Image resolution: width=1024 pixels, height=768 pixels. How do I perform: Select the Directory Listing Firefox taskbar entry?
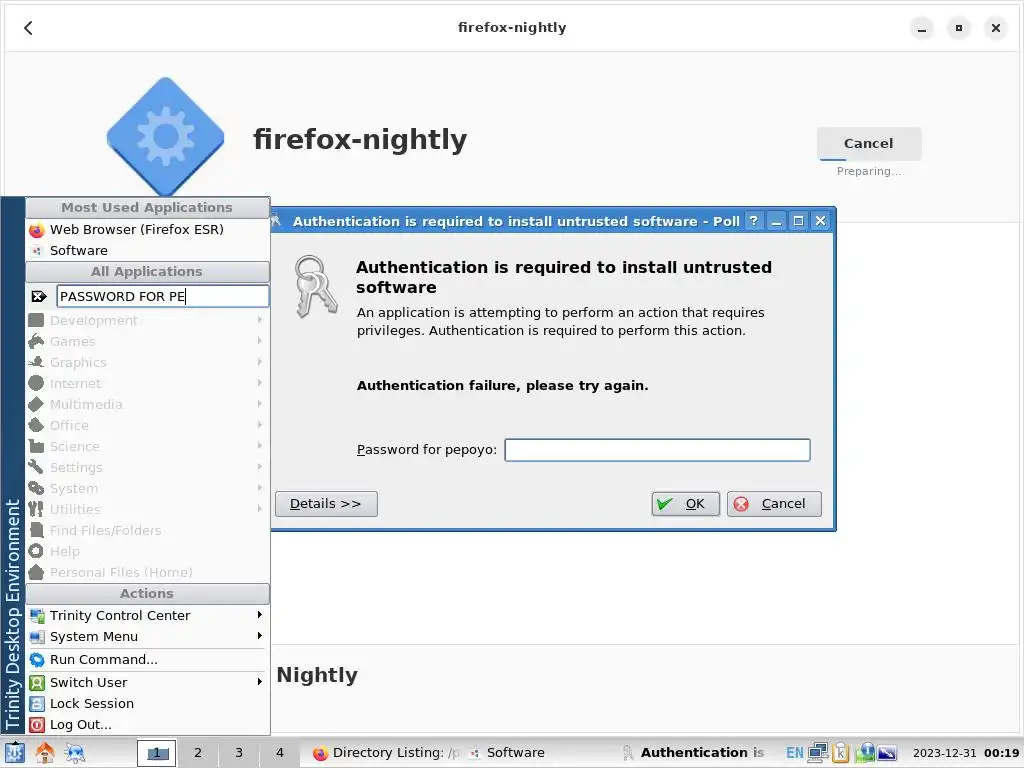(x=385, y=753)
